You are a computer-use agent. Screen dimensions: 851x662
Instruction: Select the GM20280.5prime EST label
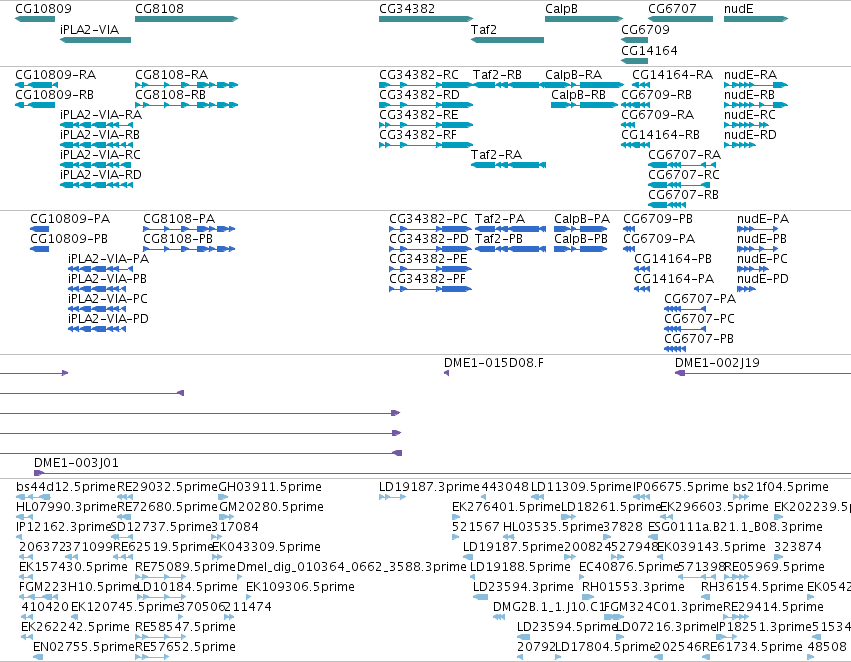pyautogui.click(x=271, y=507)
